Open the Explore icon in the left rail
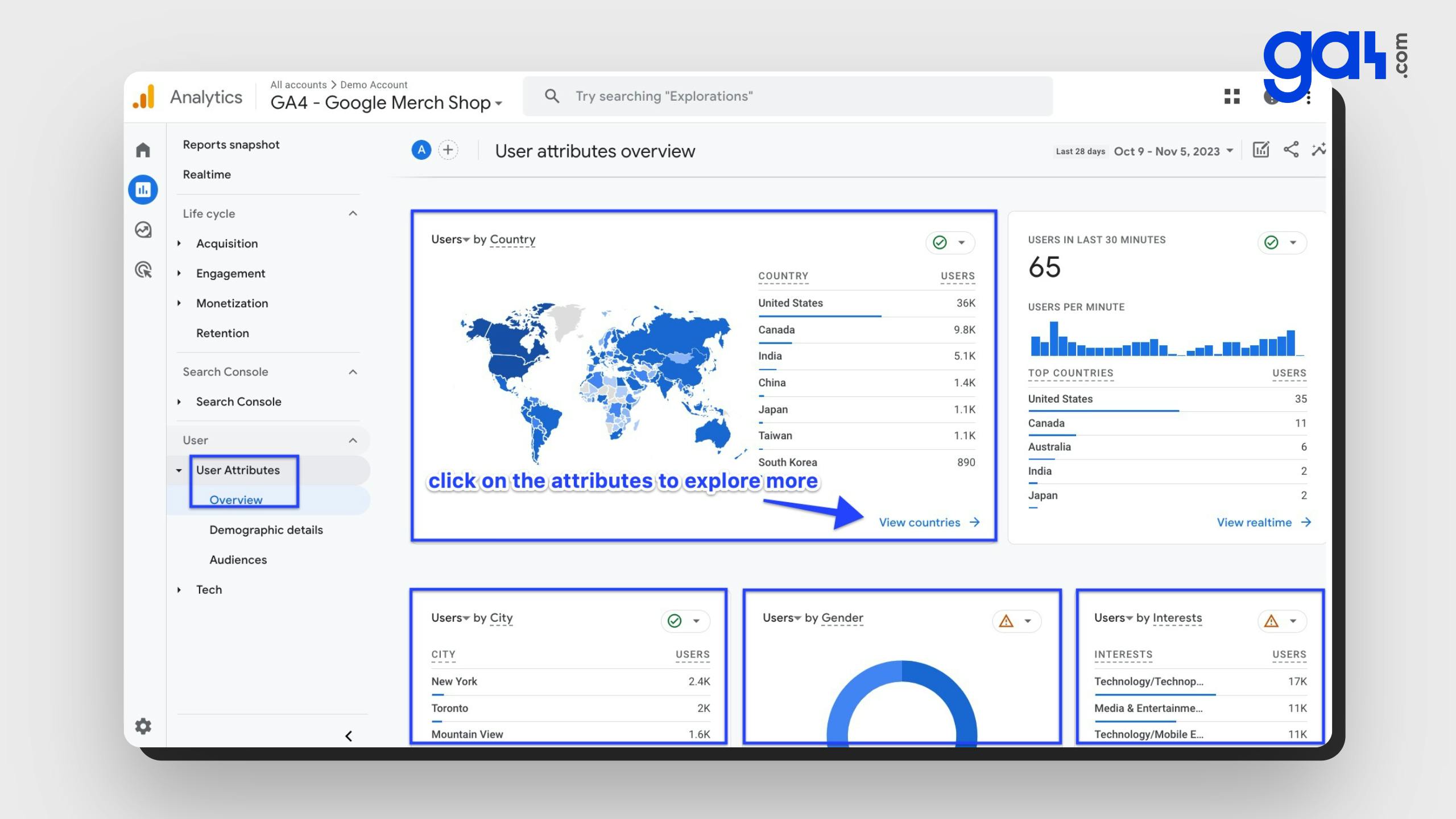Screen dimensions: 1456x819 [x=143, y=230]
